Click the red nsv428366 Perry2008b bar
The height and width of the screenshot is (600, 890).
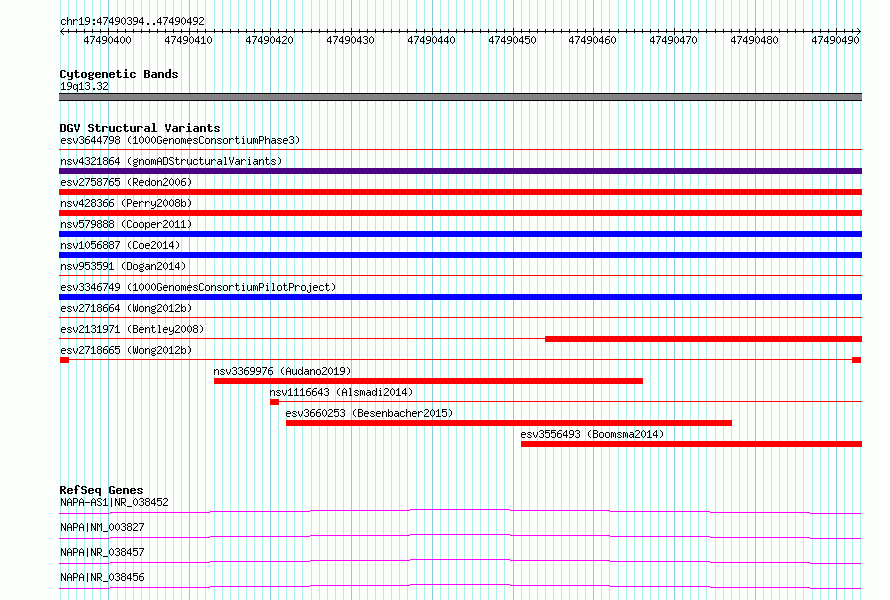pos(460,213)
